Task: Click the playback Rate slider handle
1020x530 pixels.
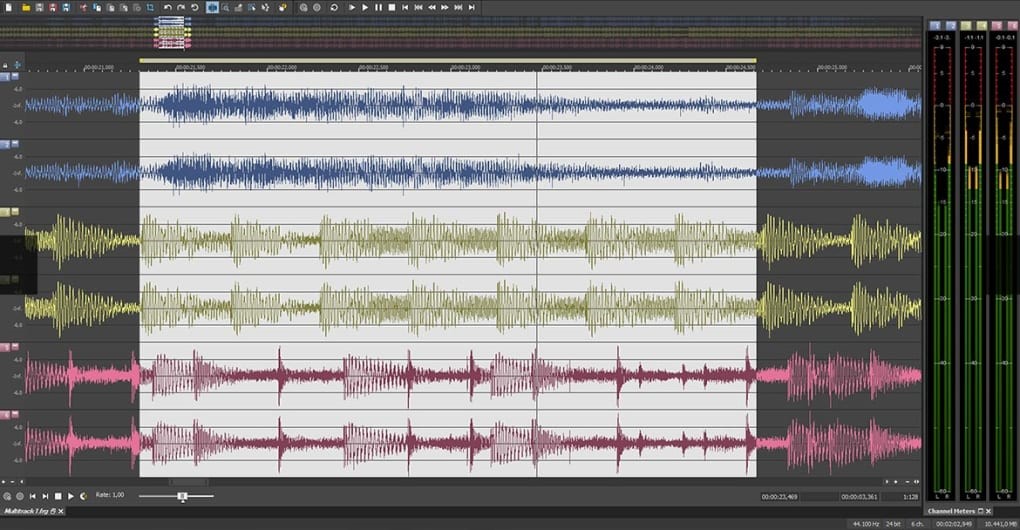Action: [182, 496]
